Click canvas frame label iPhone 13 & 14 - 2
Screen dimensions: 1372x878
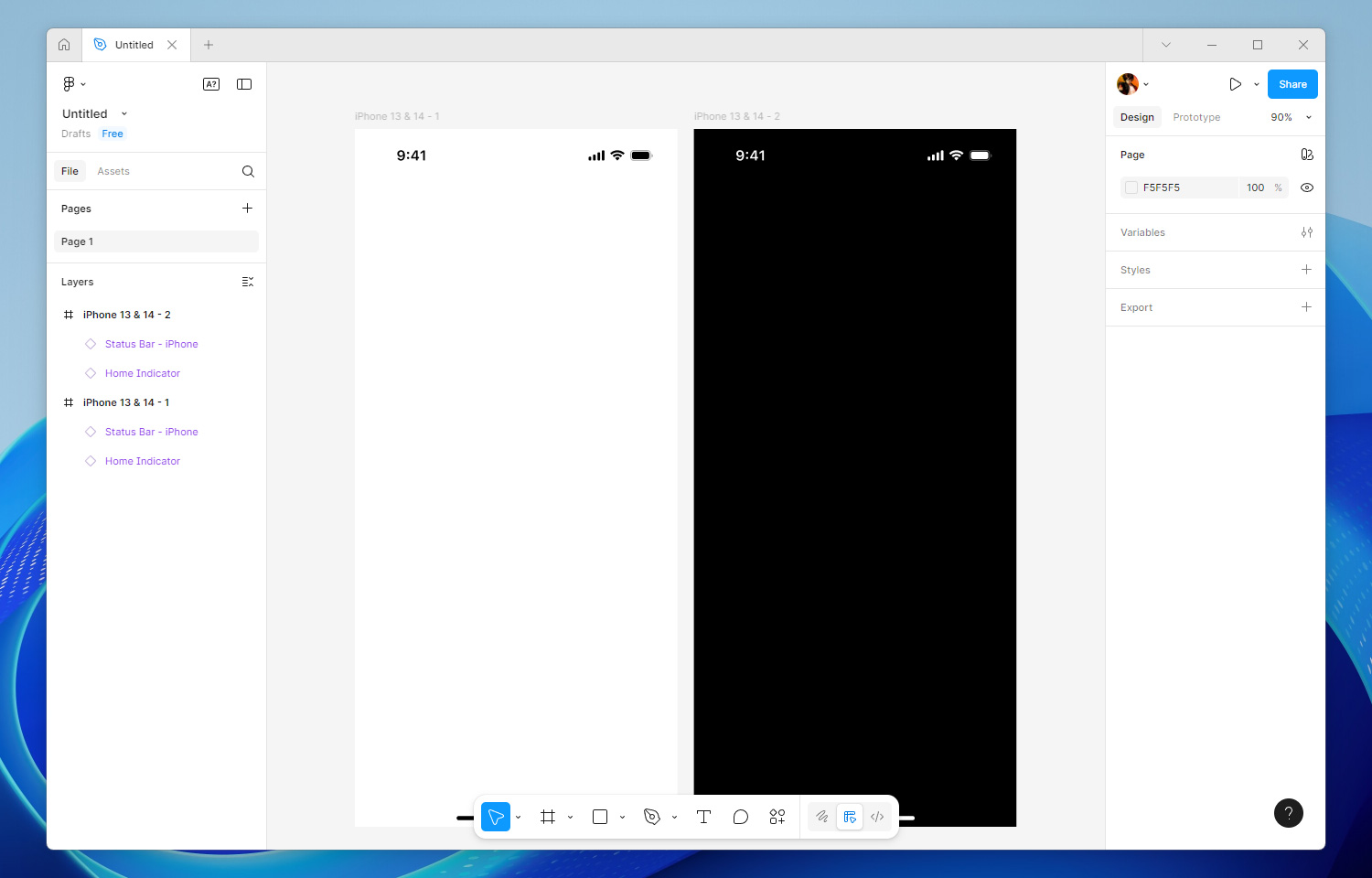coord(737,116)
